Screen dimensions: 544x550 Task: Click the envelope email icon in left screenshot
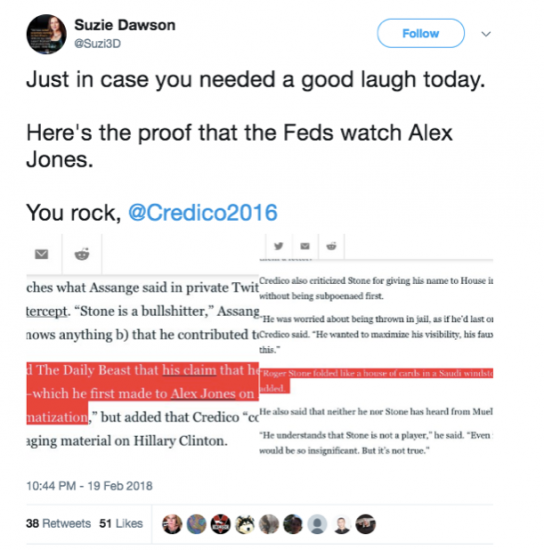[x=41, y=254]
